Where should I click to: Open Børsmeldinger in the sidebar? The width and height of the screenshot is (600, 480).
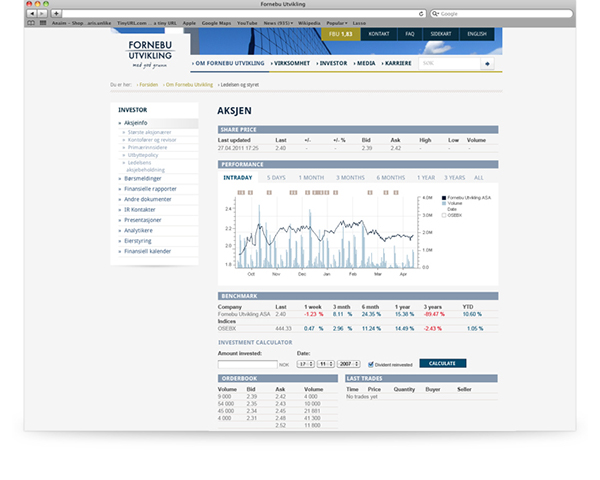(143, 178)
